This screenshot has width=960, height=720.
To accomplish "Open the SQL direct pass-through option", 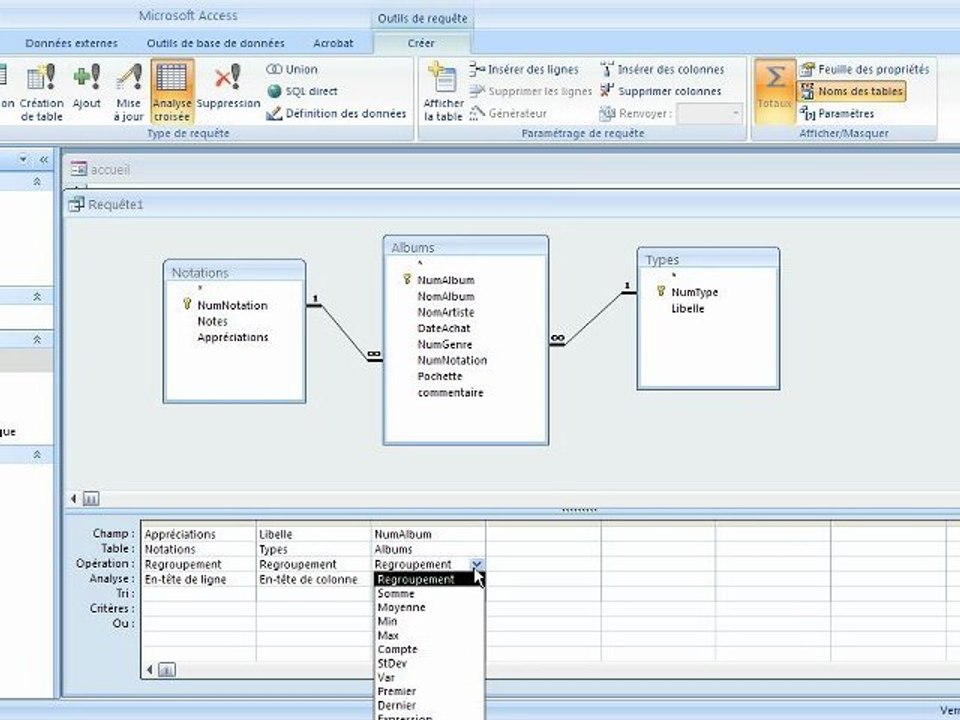I will (x=302, y=91).
